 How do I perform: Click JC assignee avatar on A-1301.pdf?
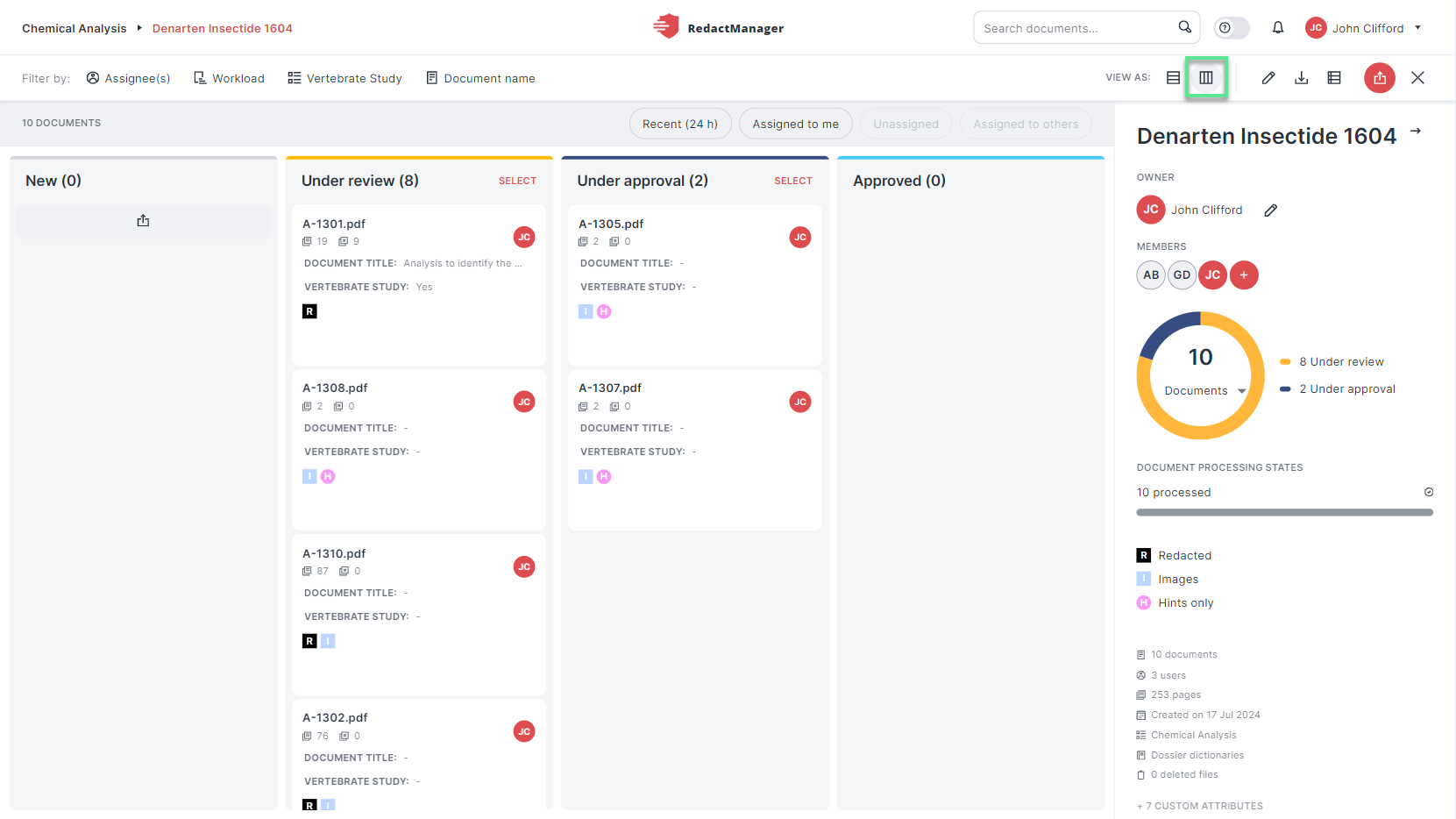(524, 237)
